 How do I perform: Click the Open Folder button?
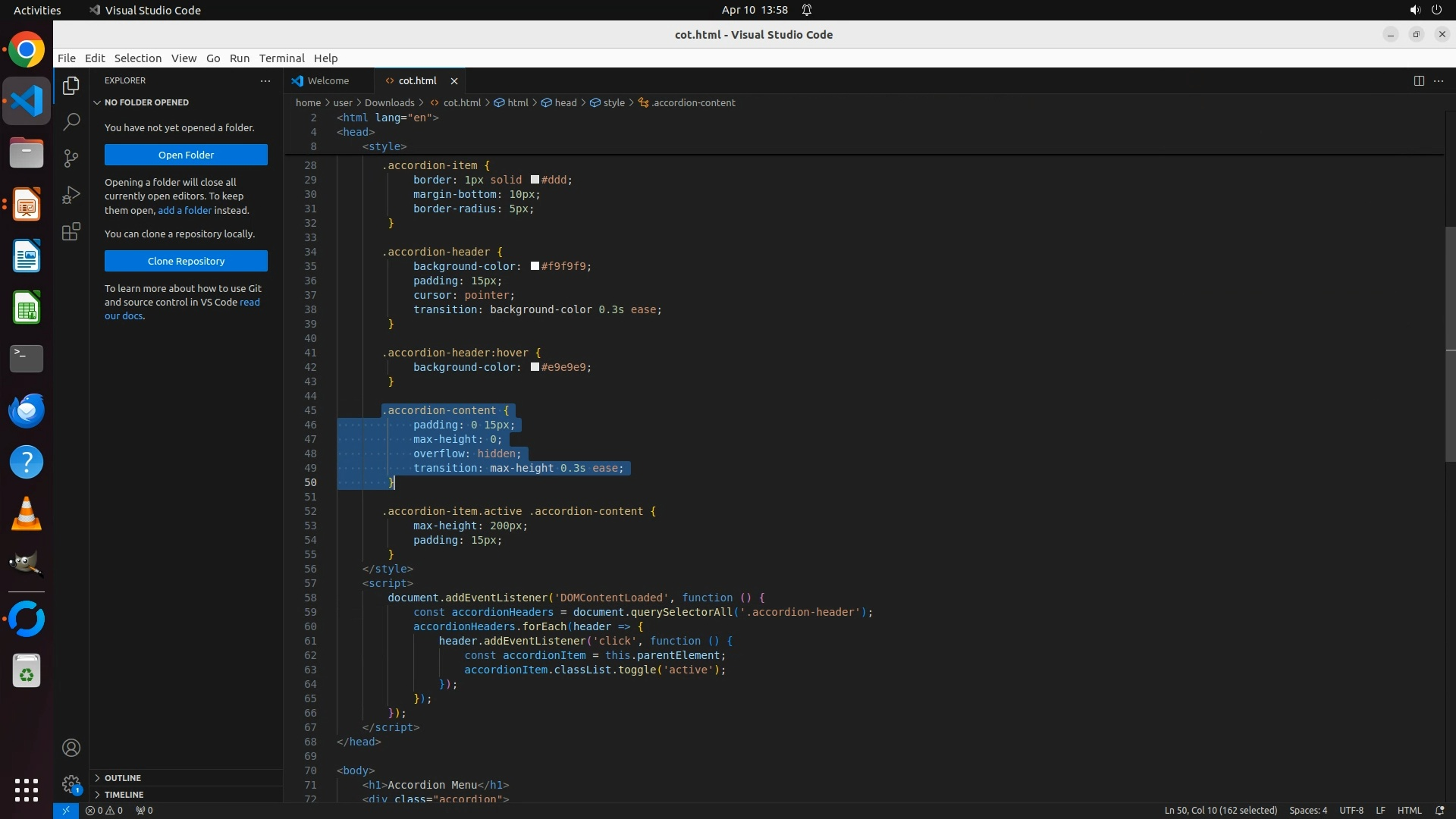point(186,155)
